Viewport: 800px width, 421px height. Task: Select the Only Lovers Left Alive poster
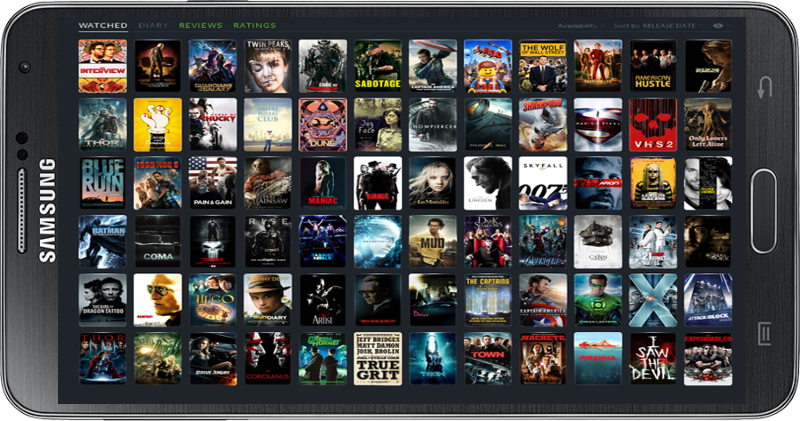[x=708, y=125]
